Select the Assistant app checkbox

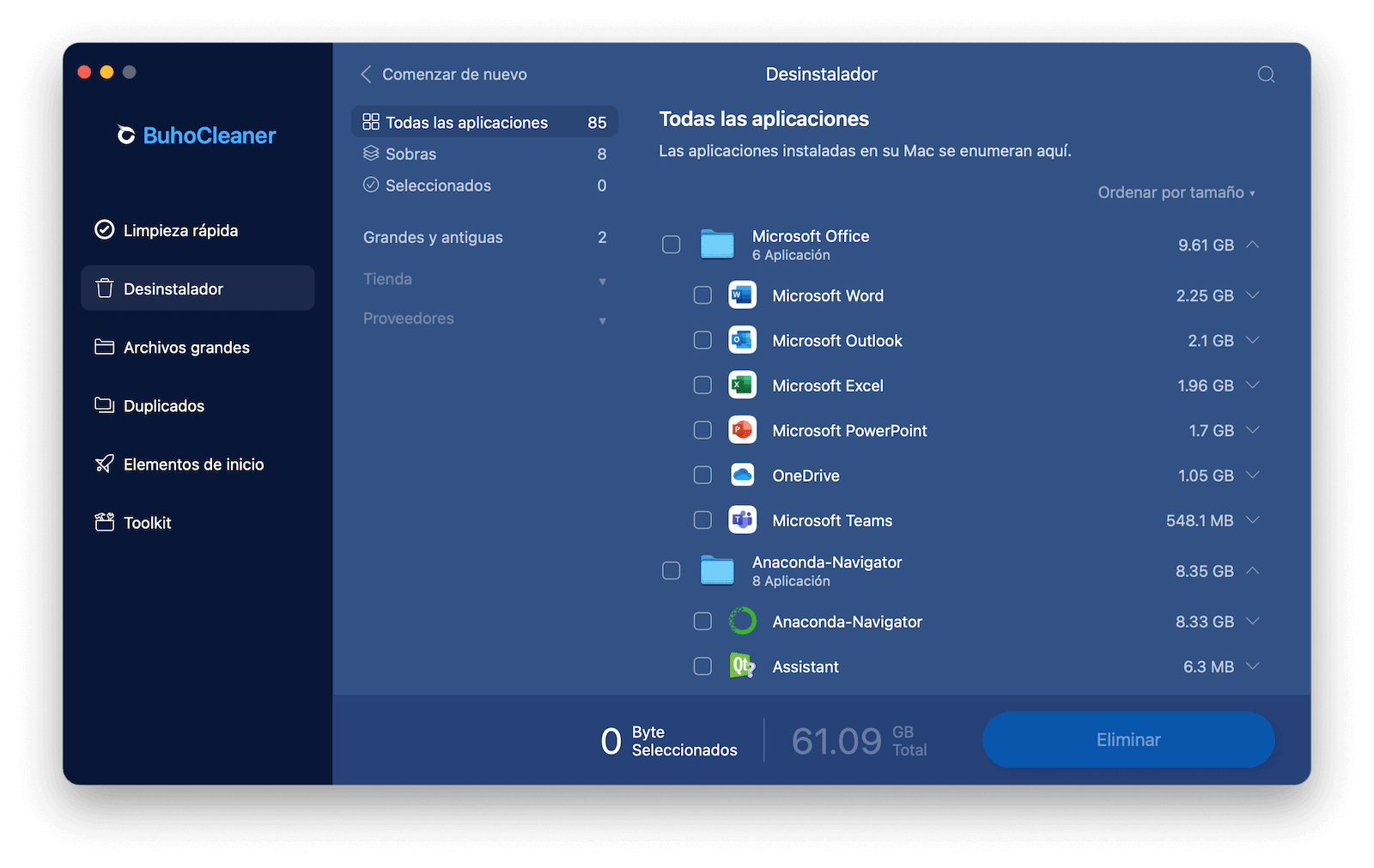(702, 666)
